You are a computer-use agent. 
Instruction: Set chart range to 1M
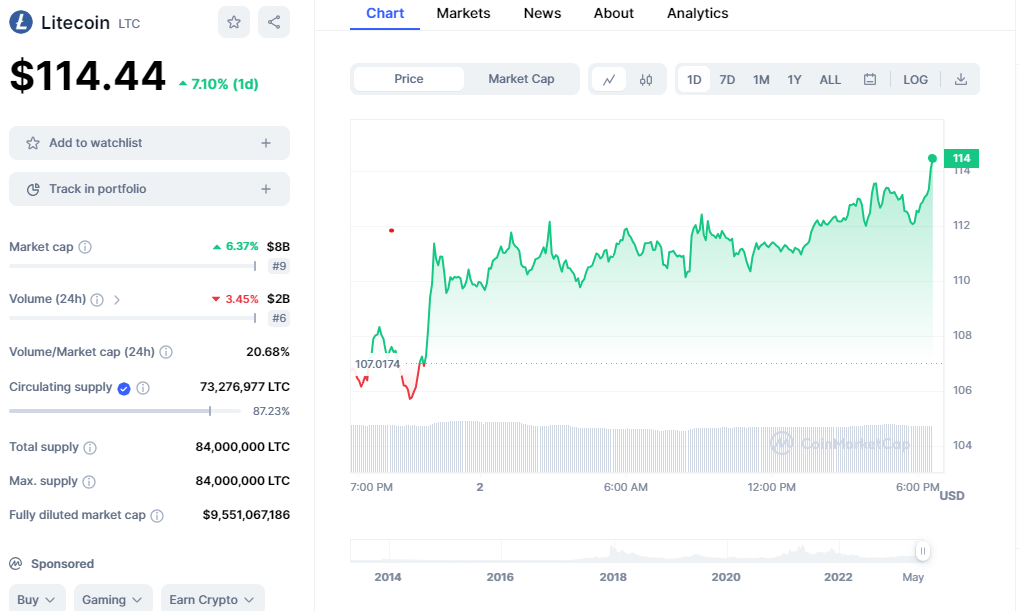[x=761, y=79]
